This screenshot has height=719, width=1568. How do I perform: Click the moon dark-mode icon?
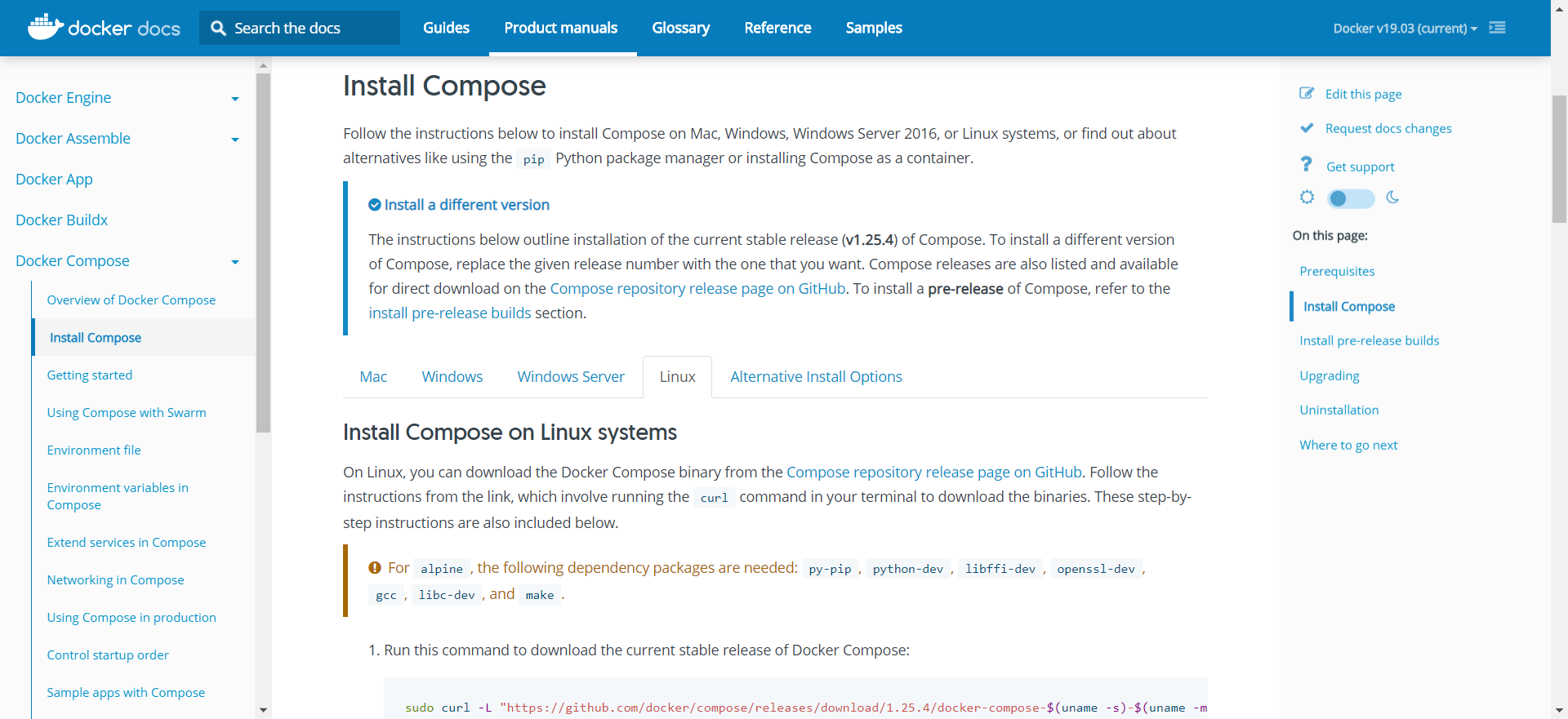click(x=1392, y=198)
